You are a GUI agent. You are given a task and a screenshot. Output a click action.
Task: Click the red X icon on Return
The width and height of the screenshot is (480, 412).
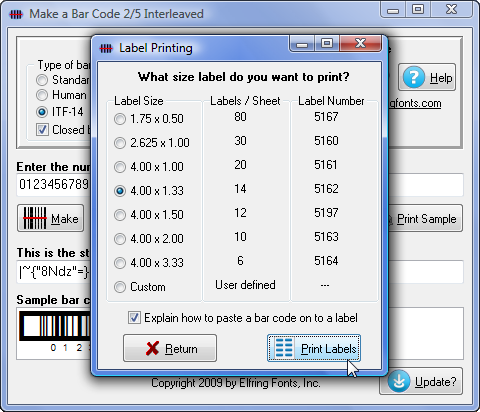(x=152, y=349)
